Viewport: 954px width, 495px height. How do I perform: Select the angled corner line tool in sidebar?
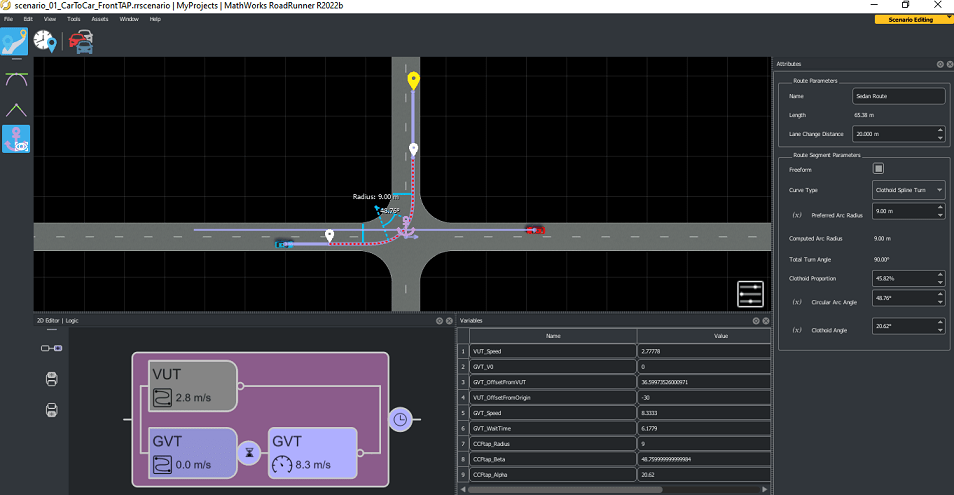tap(16, 109)
